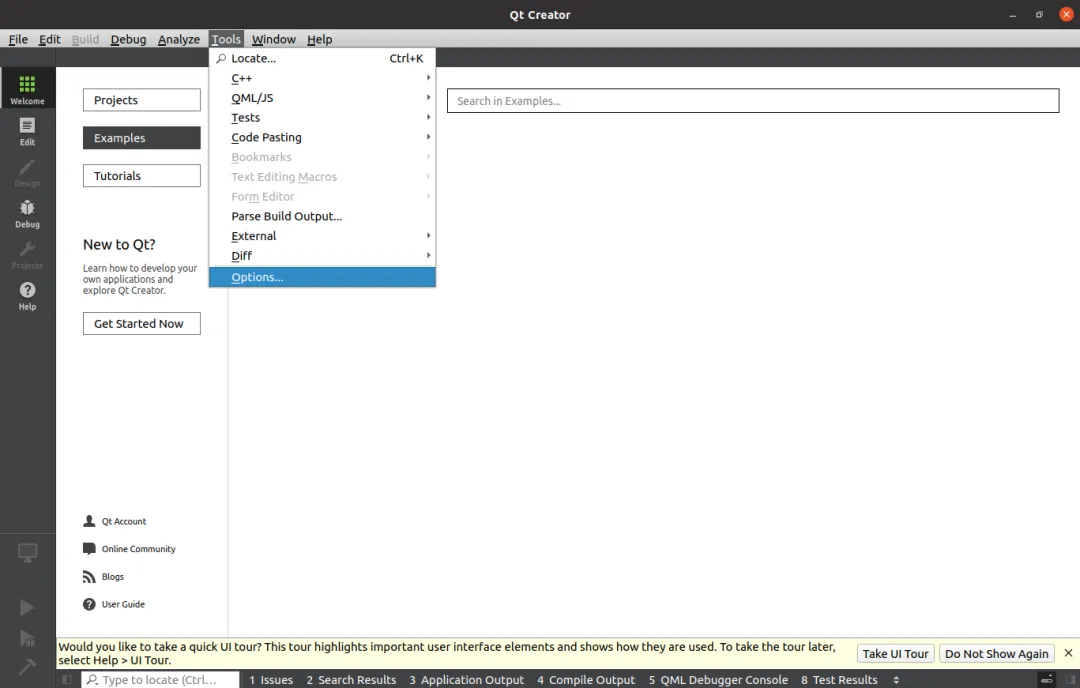Image resolution: width=1080 pixels, height=688 pixels.
Task: Expand Code Pasting submenu arrow
Action: point(428,137)
